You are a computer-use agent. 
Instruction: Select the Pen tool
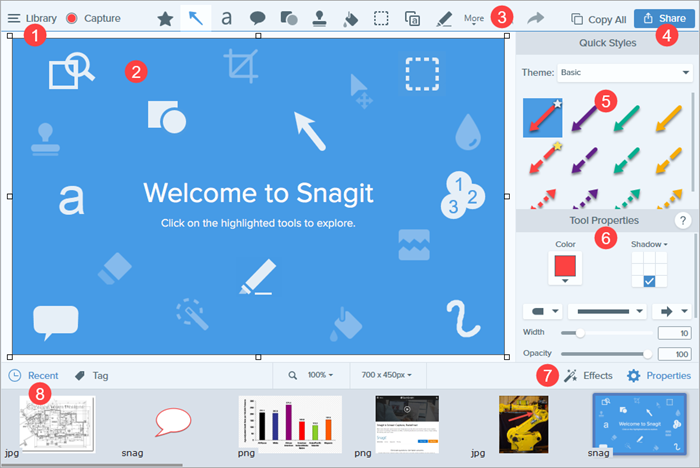pyautogui.click(x=444, y=17)
